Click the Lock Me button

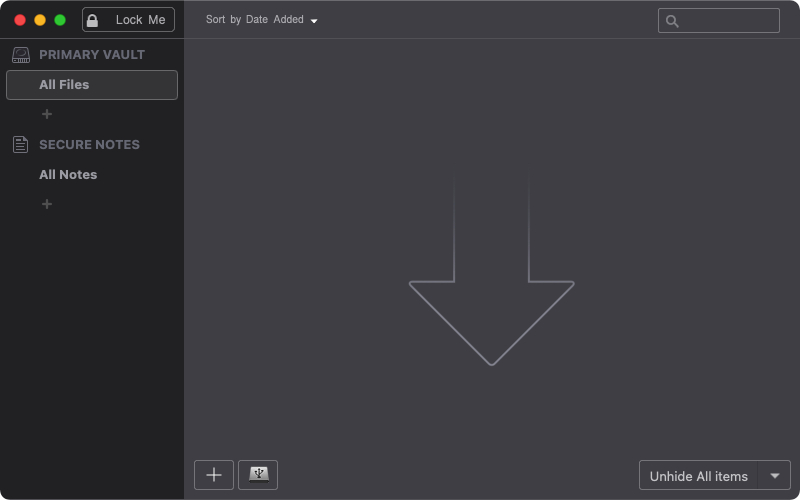[x=128, y=20]
